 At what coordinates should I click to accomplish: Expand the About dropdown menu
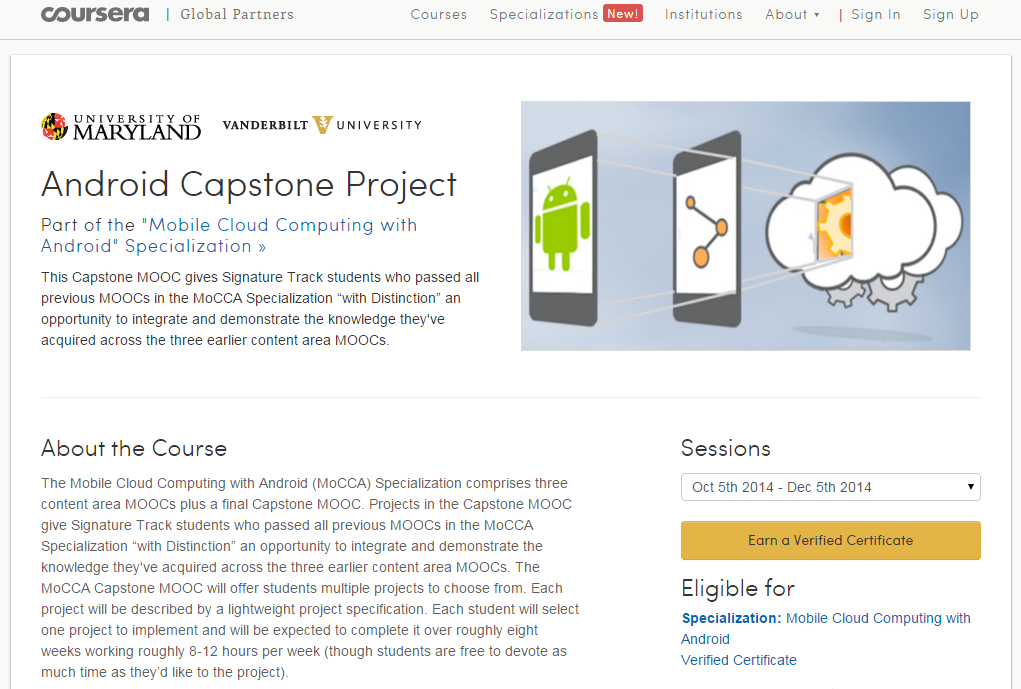tap(792, 15)
